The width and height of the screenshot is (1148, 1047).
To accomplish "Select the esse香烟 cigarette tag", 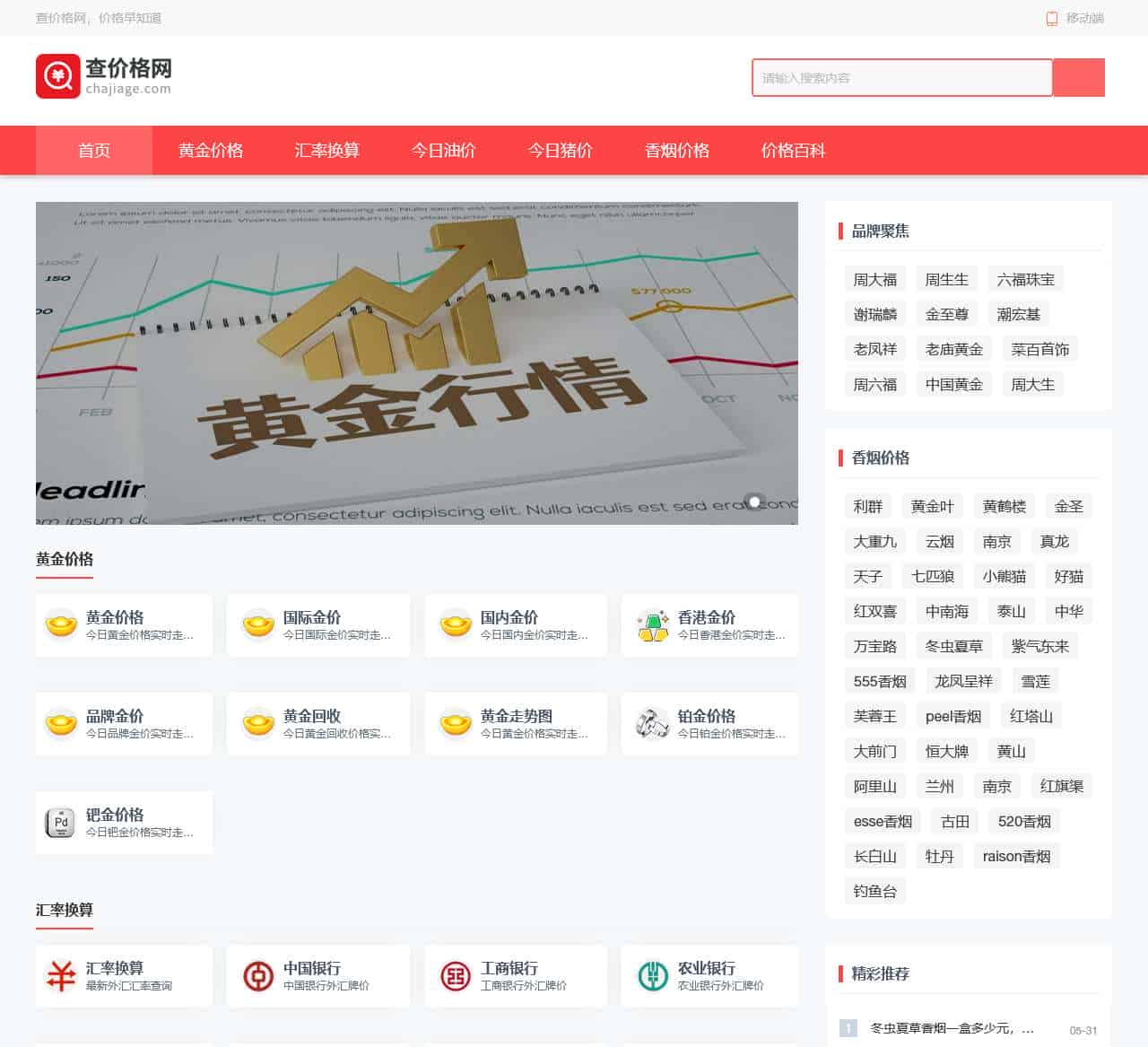I will point(883,821).
